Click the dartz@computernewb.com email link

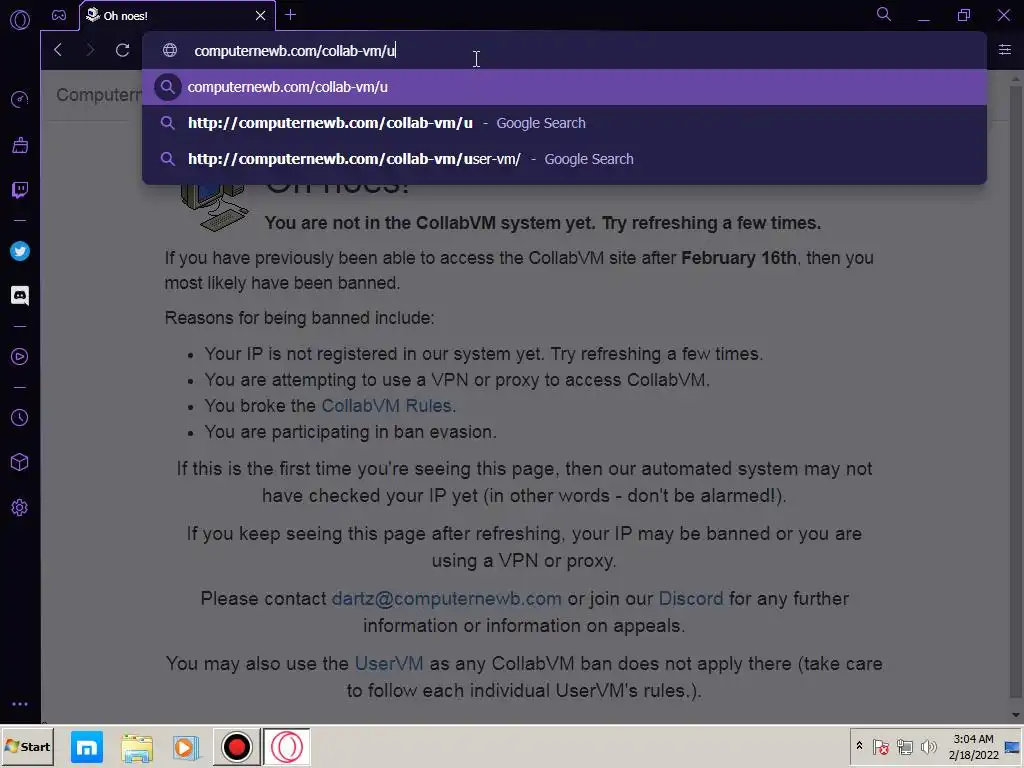click(447, 599)
